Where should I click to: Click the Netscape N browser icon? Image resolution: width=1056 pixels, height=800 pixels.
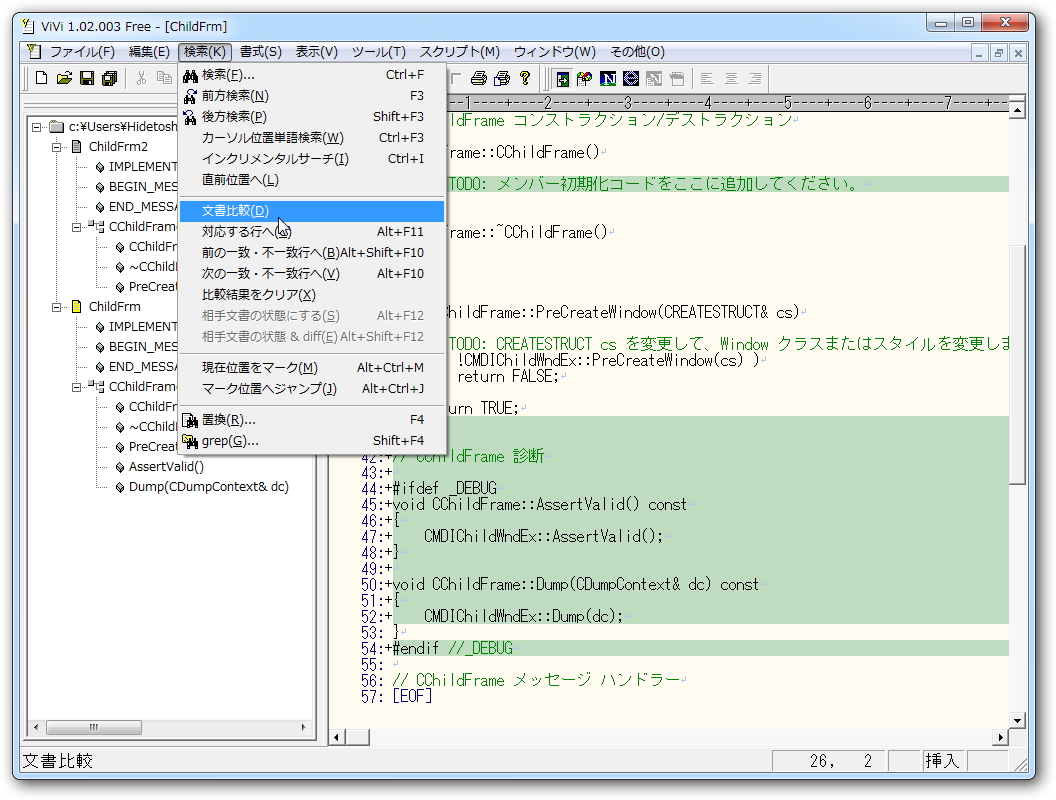point(607,79)
